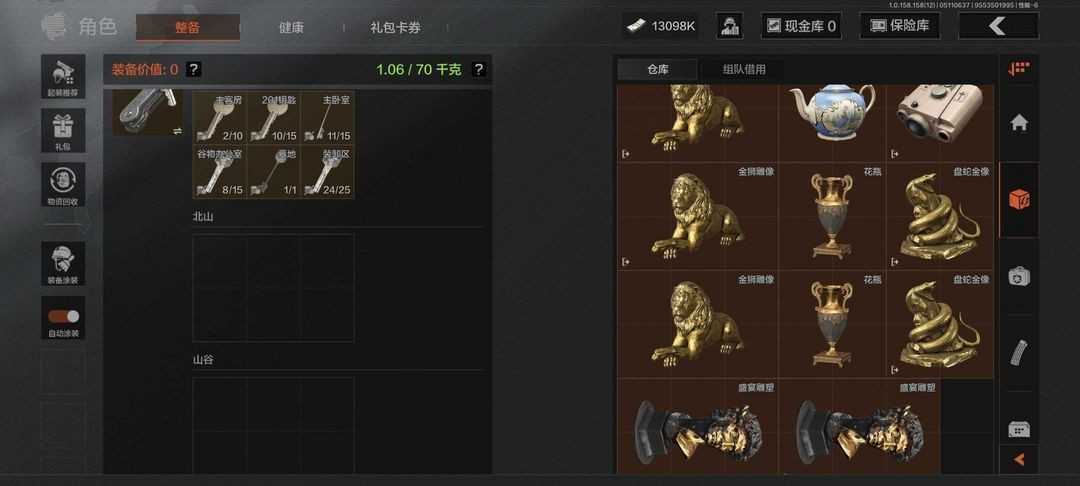Collapse the storage sidebar with orange arrow
1080x486 pixels.
[x=1019, y=460]
